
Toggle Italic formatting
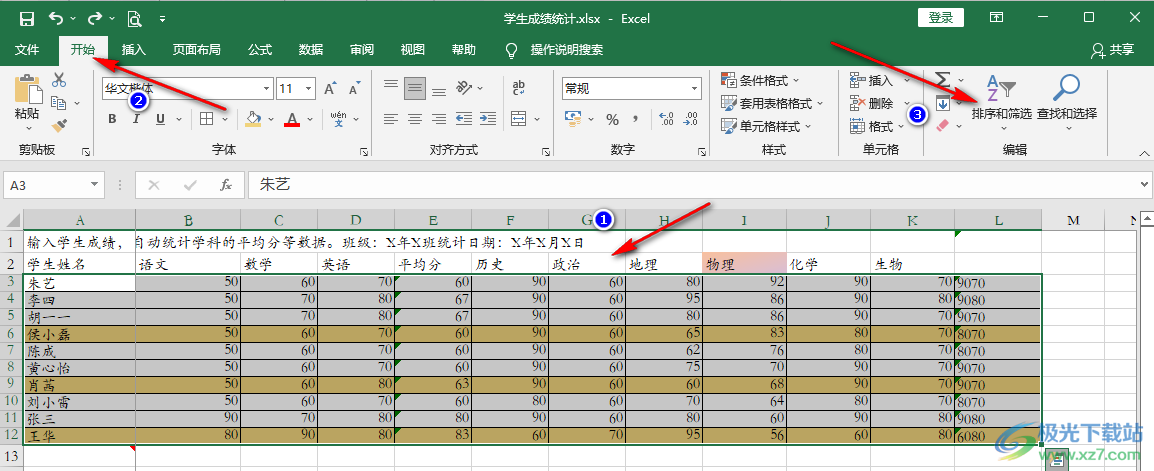pos(136,120)
